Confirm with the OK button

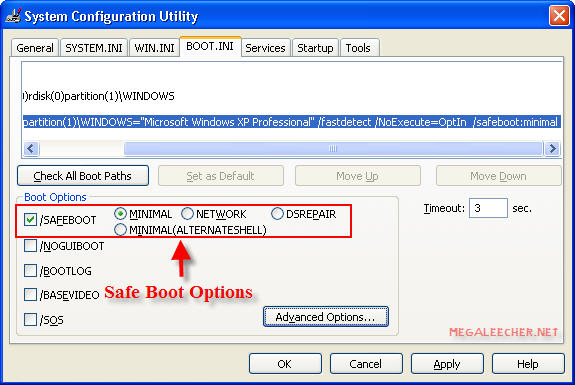click(285, 364)
